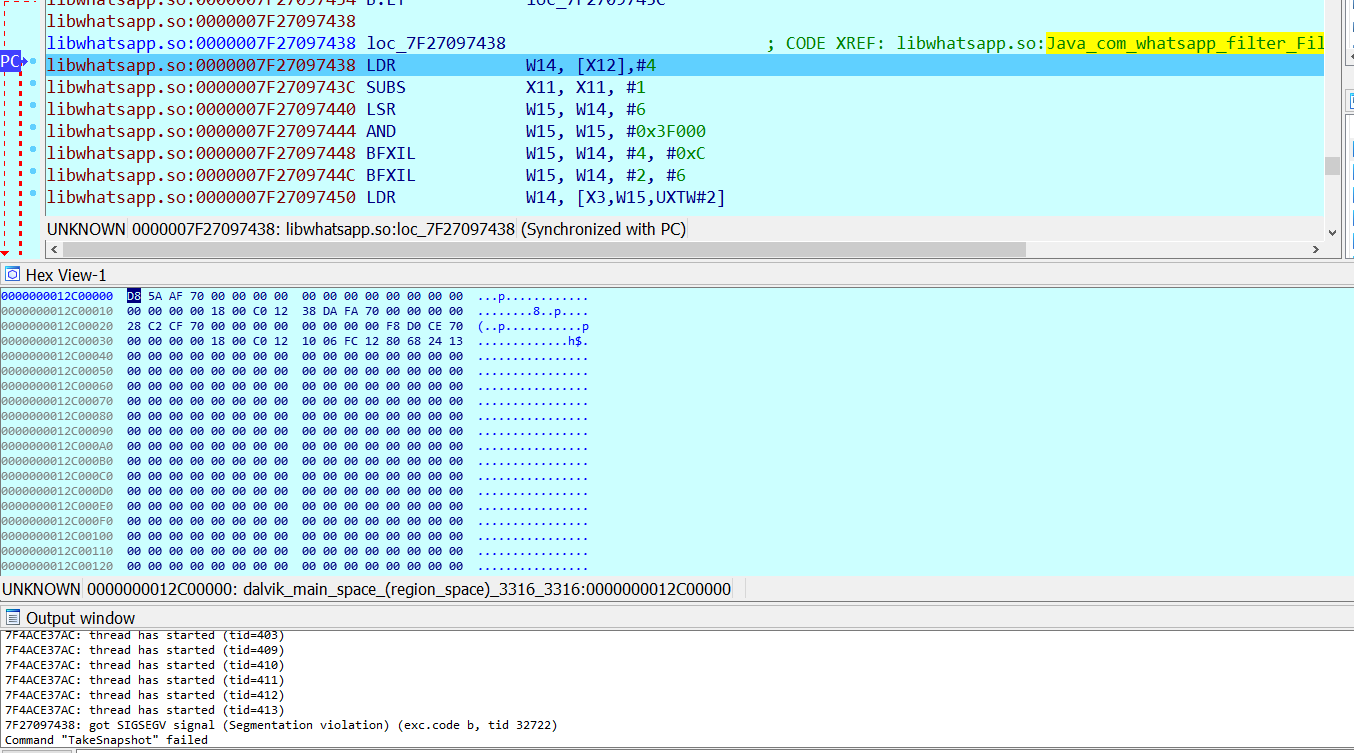This screenshot has height=753, width=1354.
Task: Click the PC arrow marker in the gutter
Action: (10, 62)
